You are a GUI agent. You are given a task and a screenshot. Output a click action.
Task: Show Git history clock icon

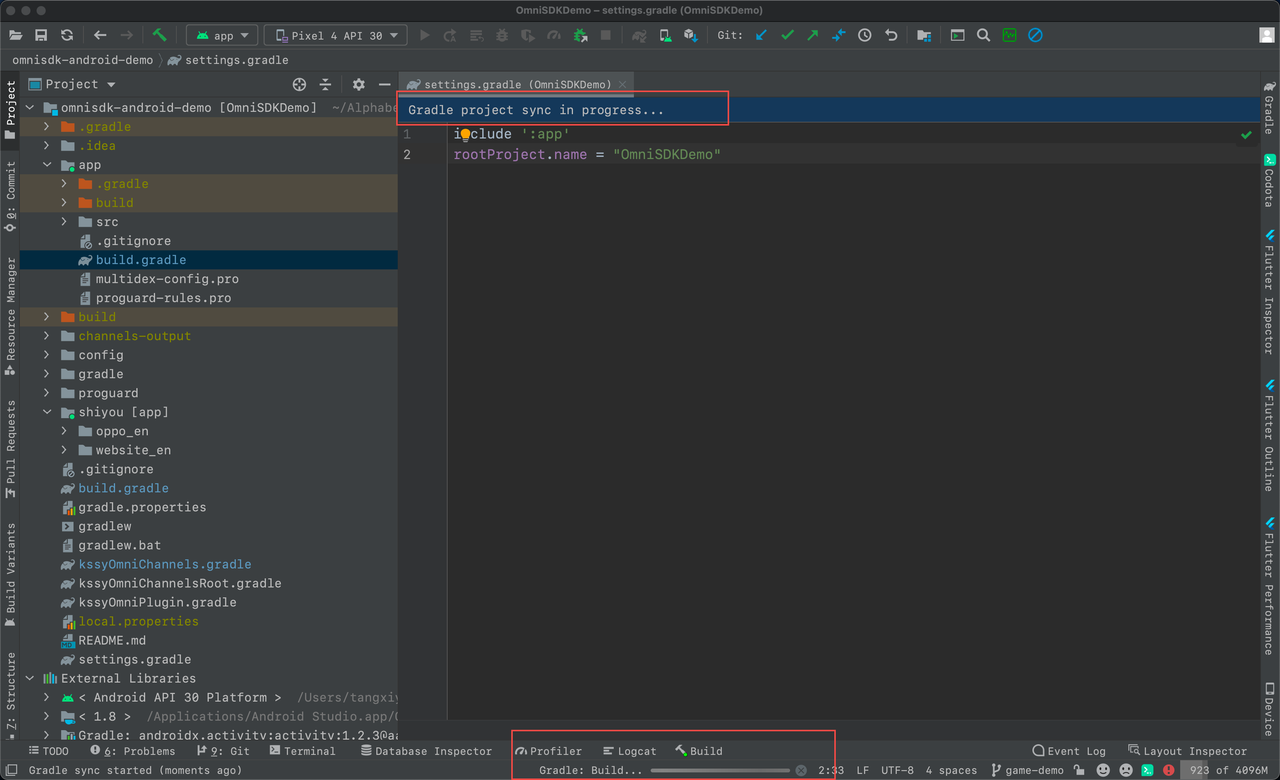[x=865, y=35]
